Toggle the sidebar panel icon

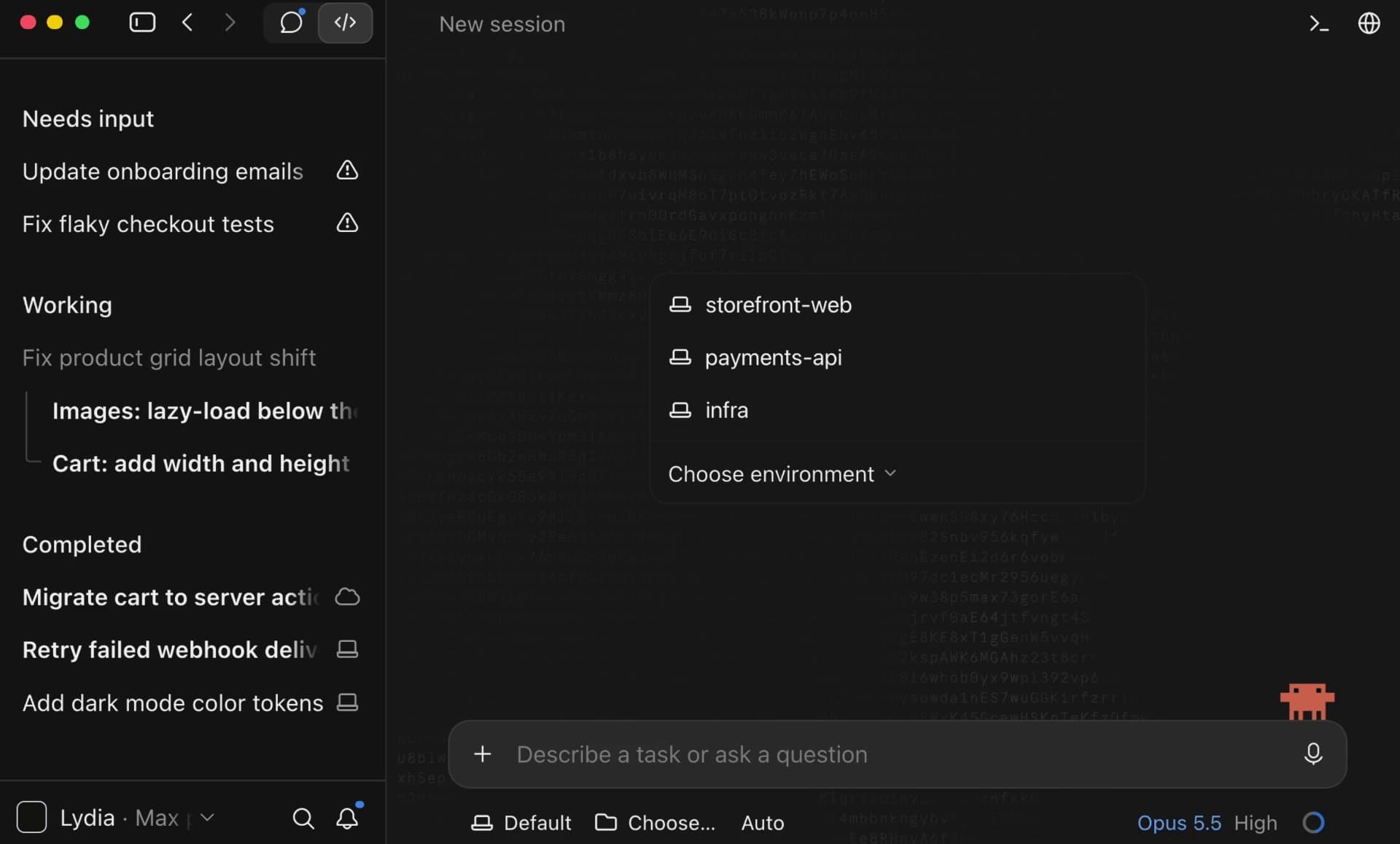(142, 23)
